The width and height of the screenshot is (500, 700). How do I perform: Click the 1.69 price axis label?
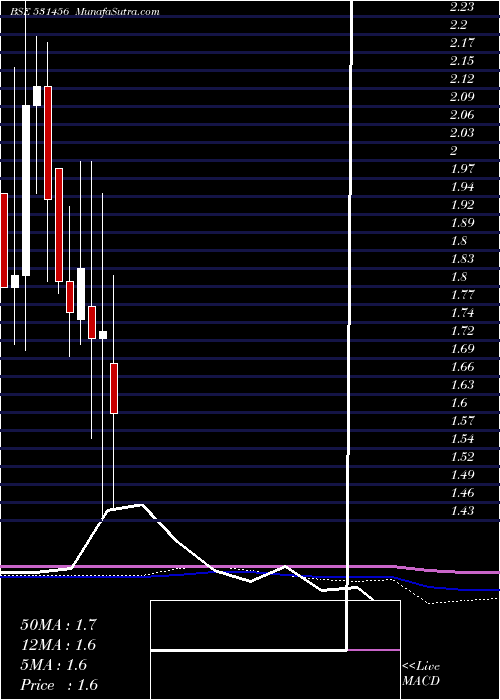click(462, 349)
